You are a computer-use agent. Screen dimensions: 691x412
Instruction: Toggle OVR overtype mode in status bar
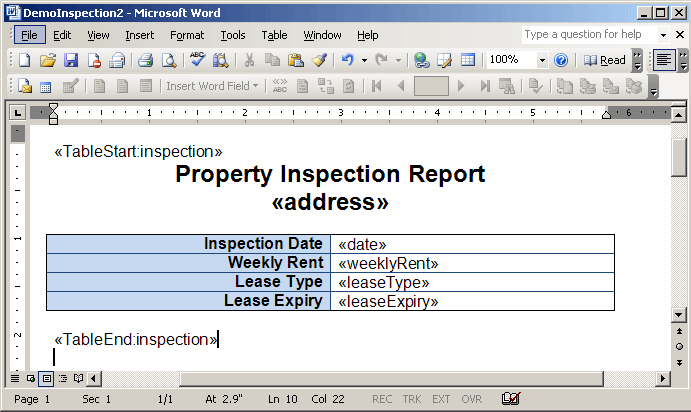[x=471, y=399]
